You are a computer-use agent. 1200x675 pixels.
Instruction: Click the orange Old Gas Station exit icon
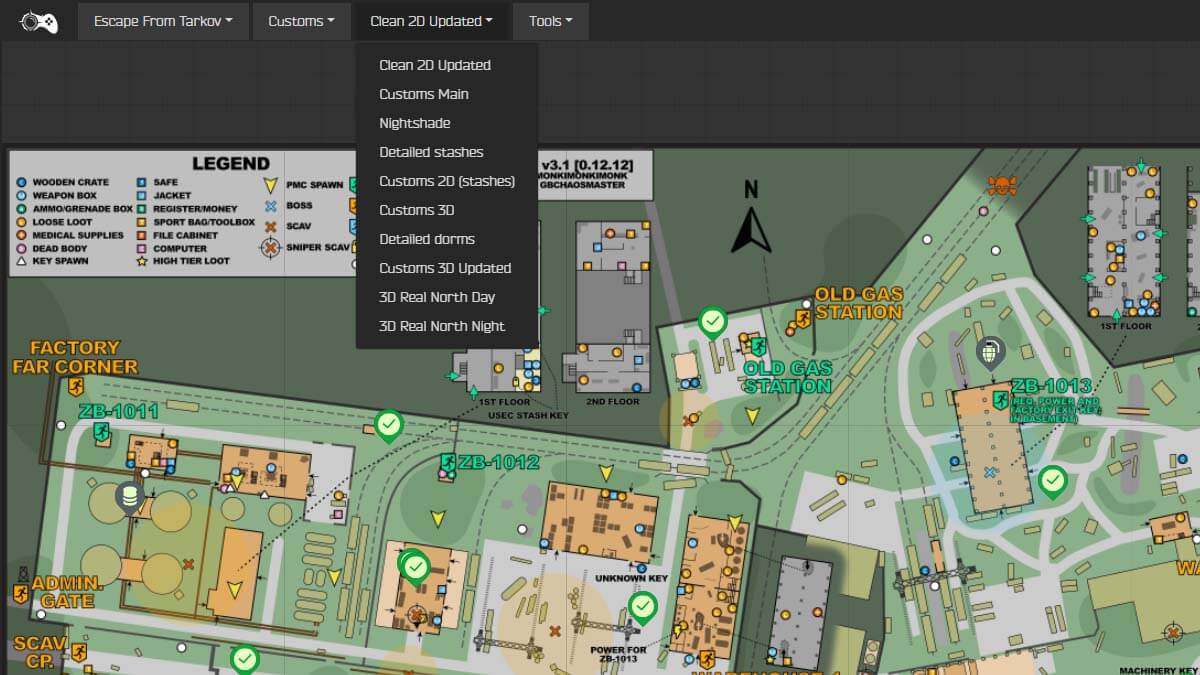coord(802,318)
